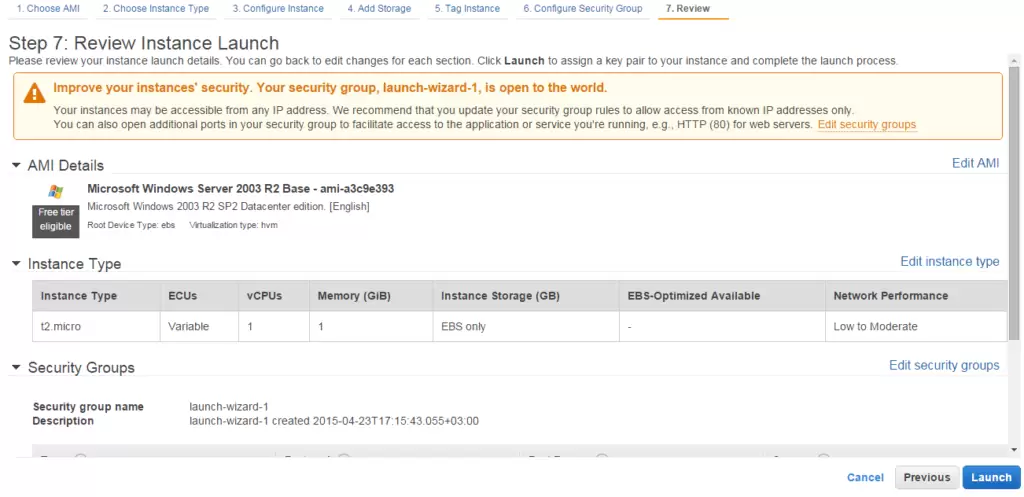Click orange Edit security groups link in warning
The width and height of the screenshot is (1024, 497).
[867, 124]
